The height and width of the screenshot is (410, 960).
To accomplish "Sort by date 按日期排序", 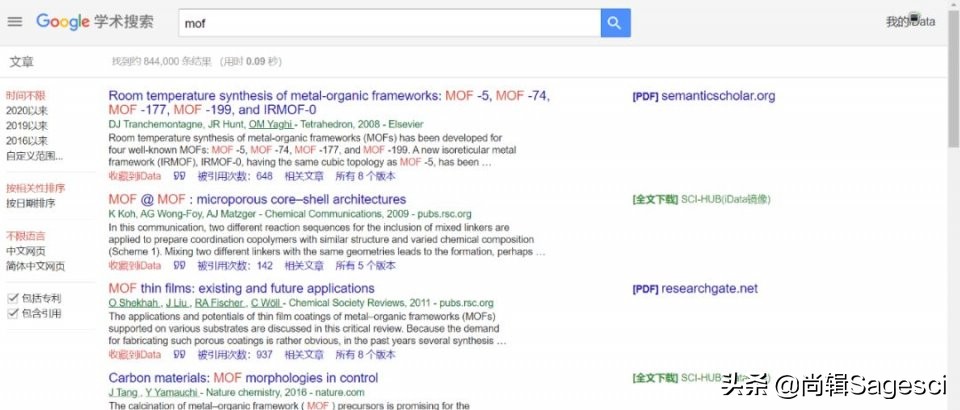I will [x=31, y=203].
